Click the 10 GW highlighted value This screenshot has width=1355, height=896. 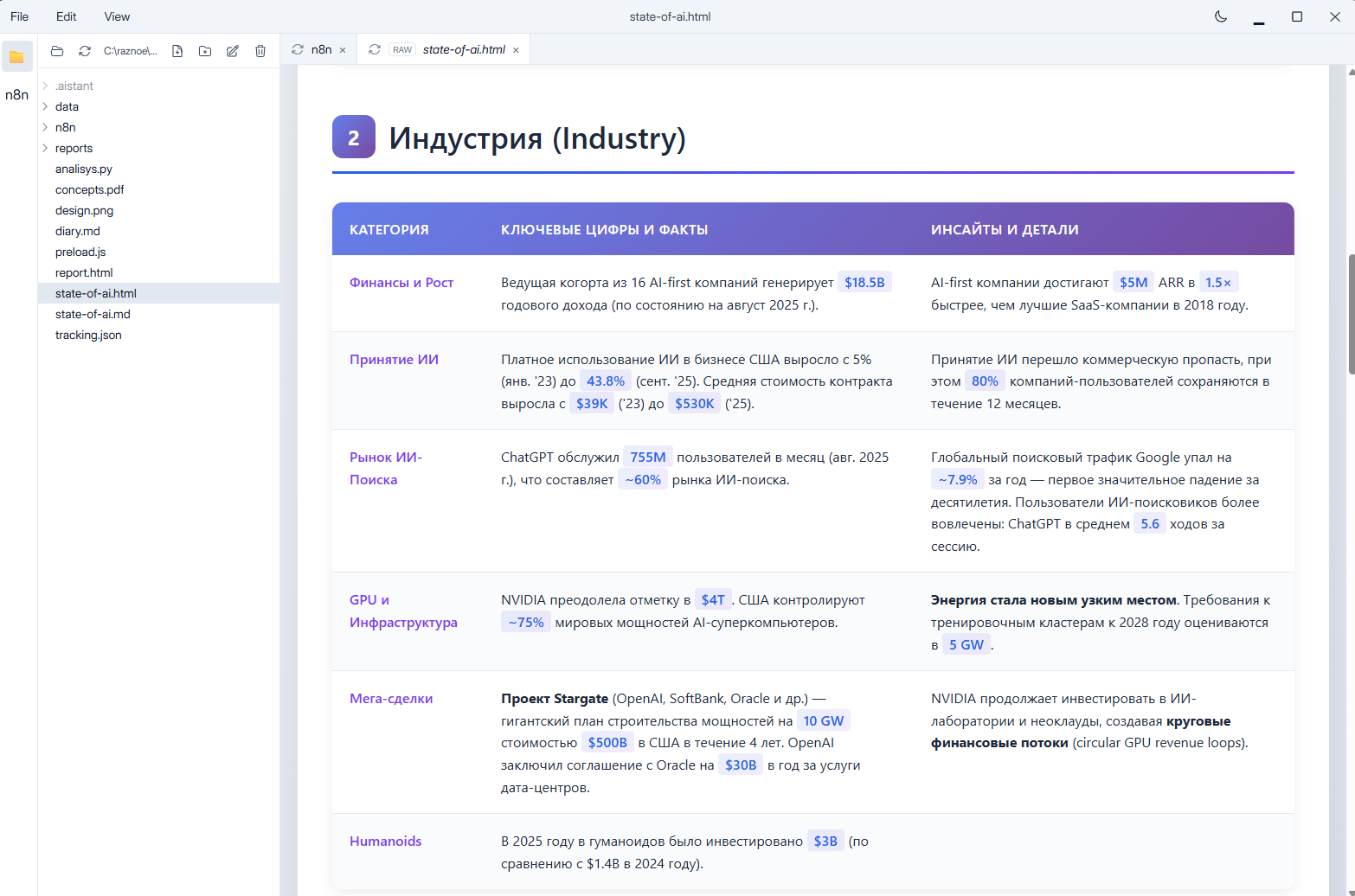tap(824, 720)
